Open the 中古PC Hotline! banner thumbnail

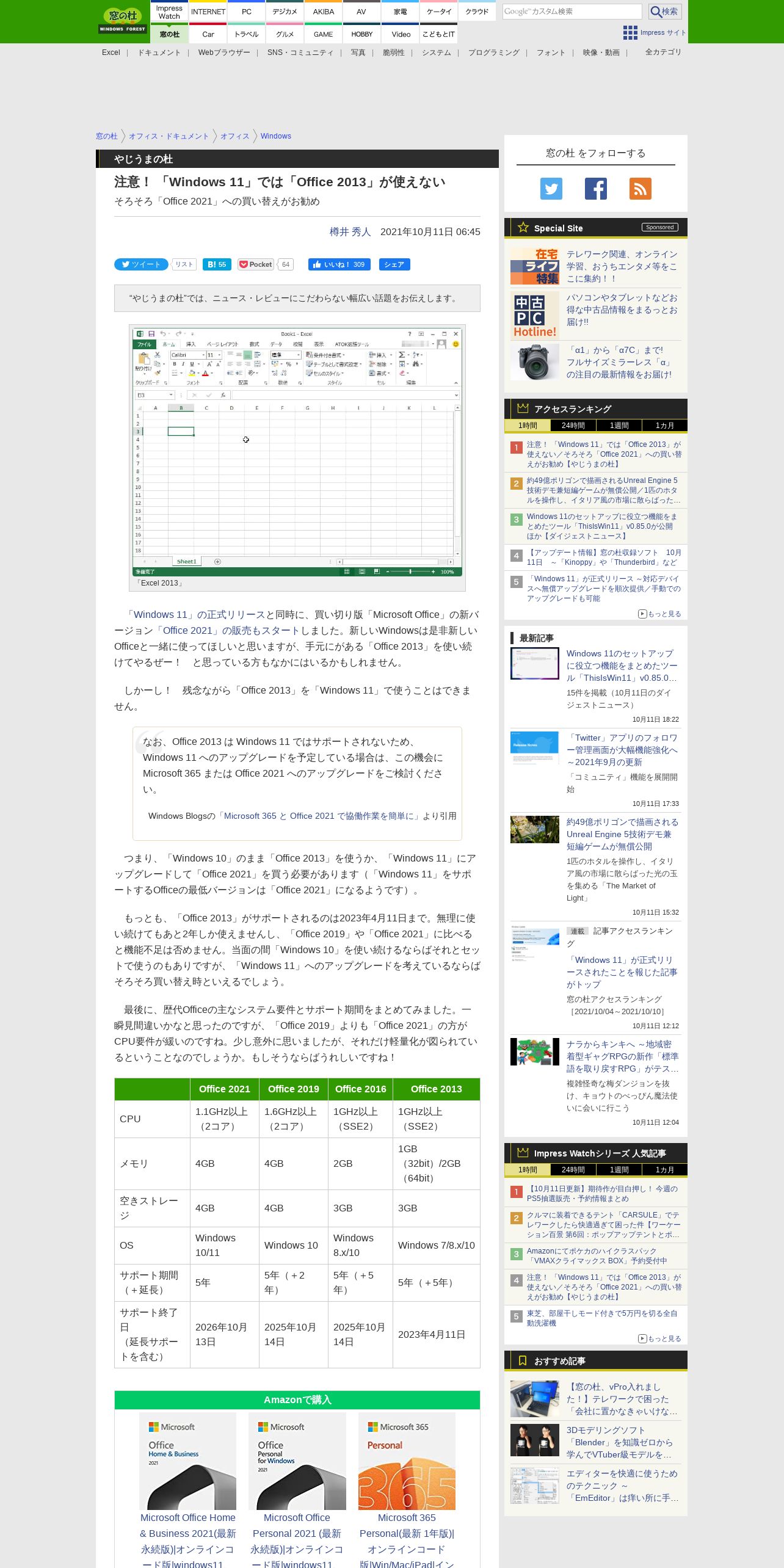point(535,315)
